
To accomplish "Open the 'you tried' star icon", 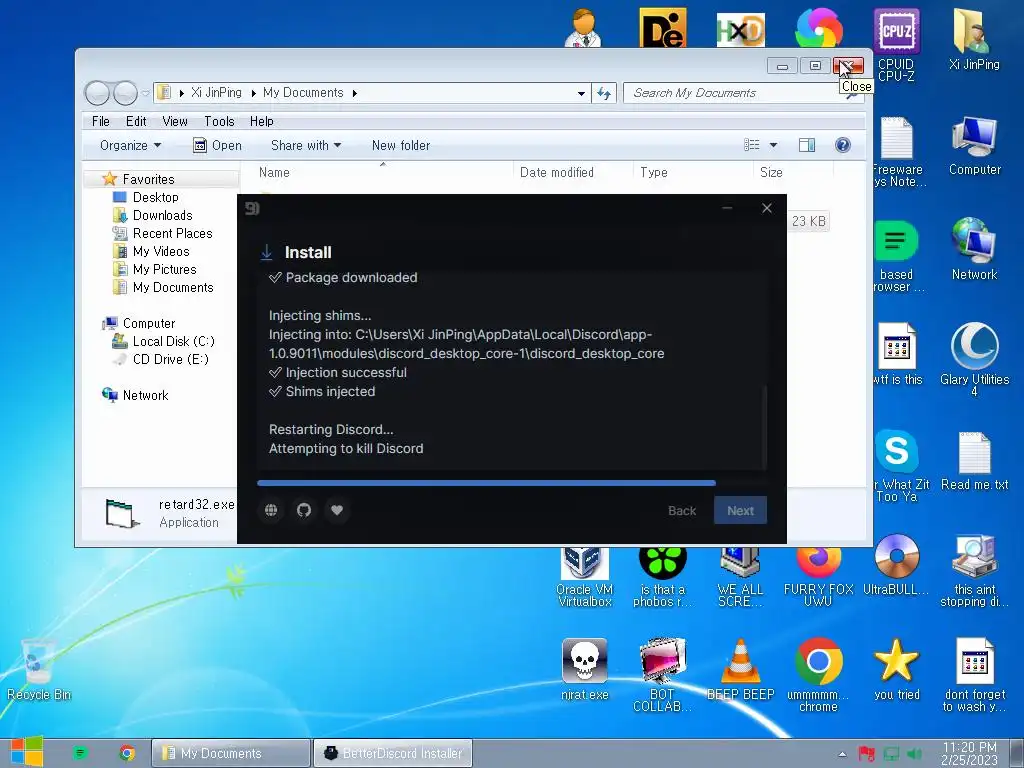I will click(896, 669).
